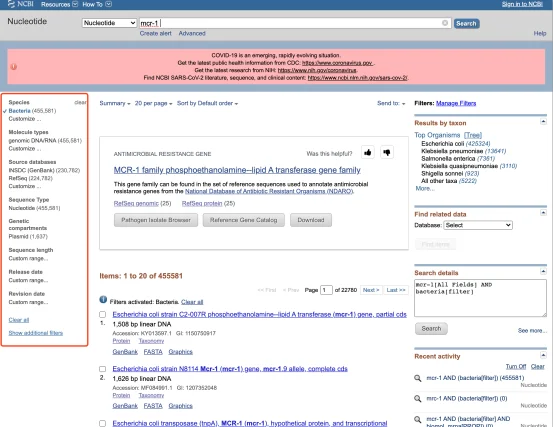Open the Nucleotide database dropdown

click(109, 23)
